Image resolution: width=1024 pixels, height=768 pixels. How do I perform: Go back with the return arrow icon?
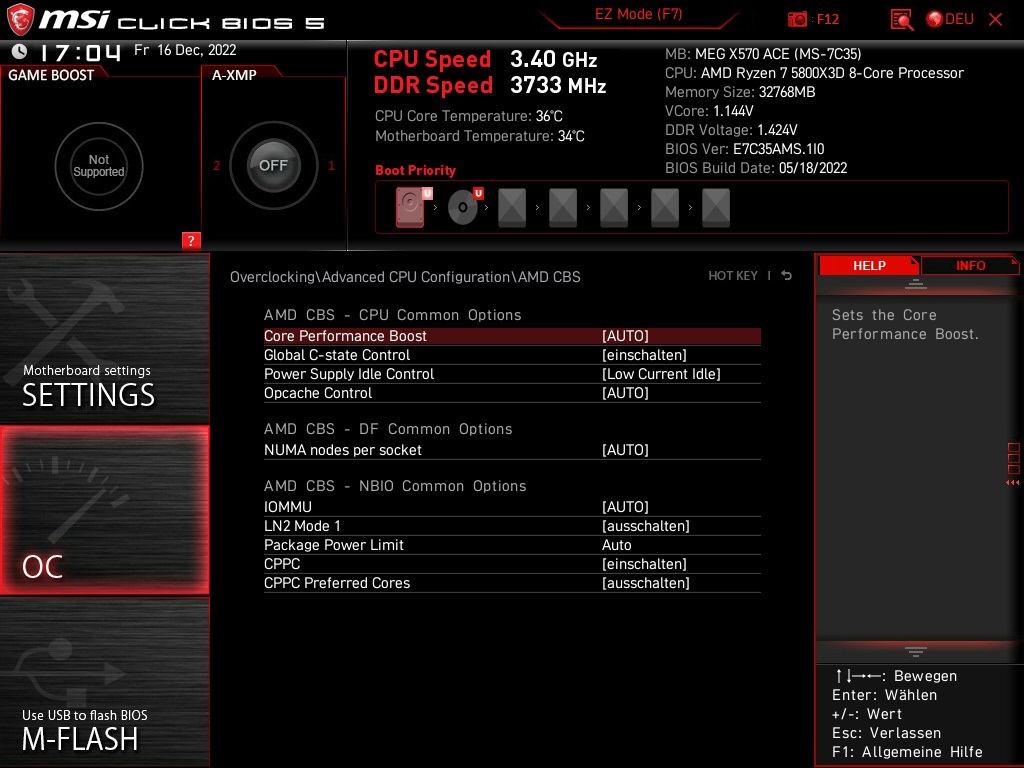[786, 276]
